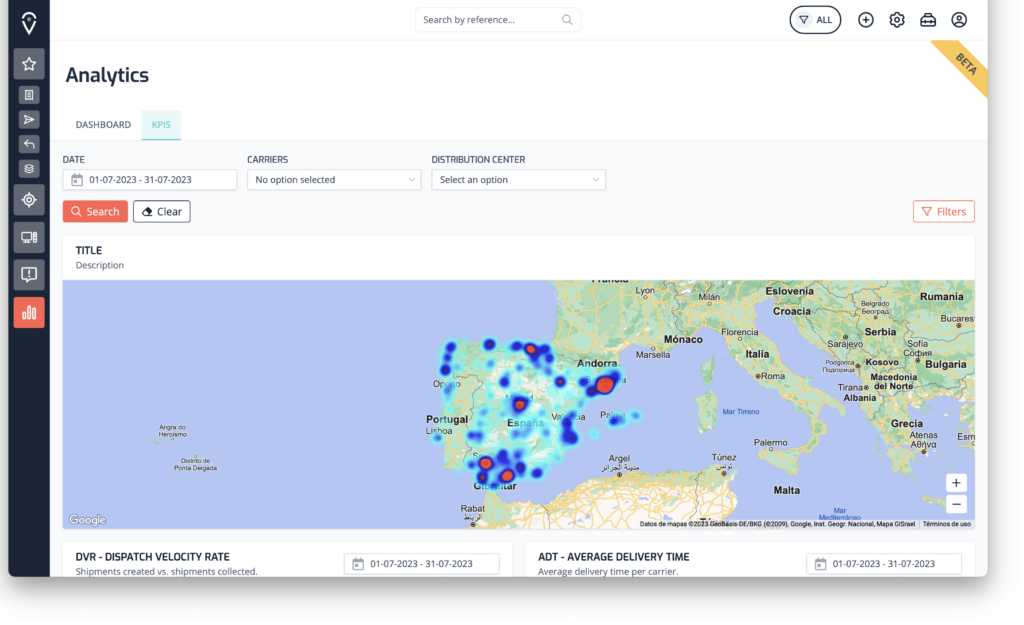
Task: Click the TITLE card heading
Action: (89, 250)
